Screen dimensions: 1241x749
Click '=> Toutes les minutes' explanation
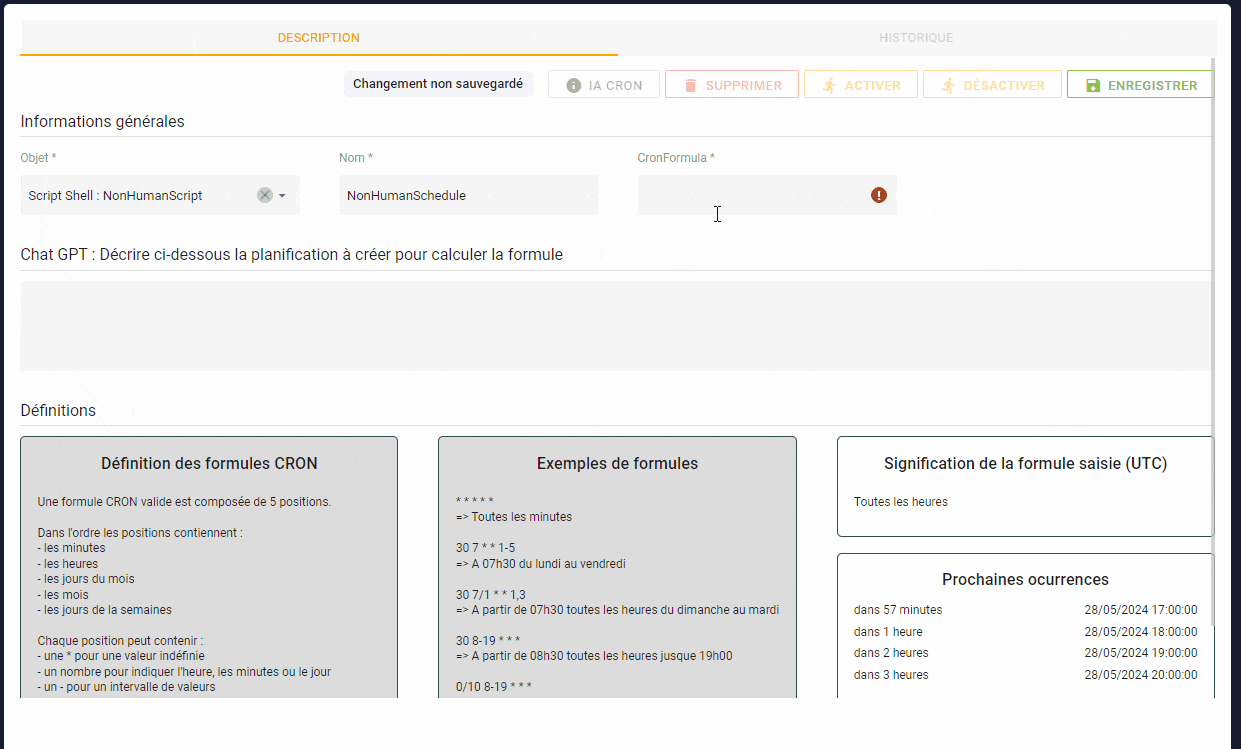513,517
